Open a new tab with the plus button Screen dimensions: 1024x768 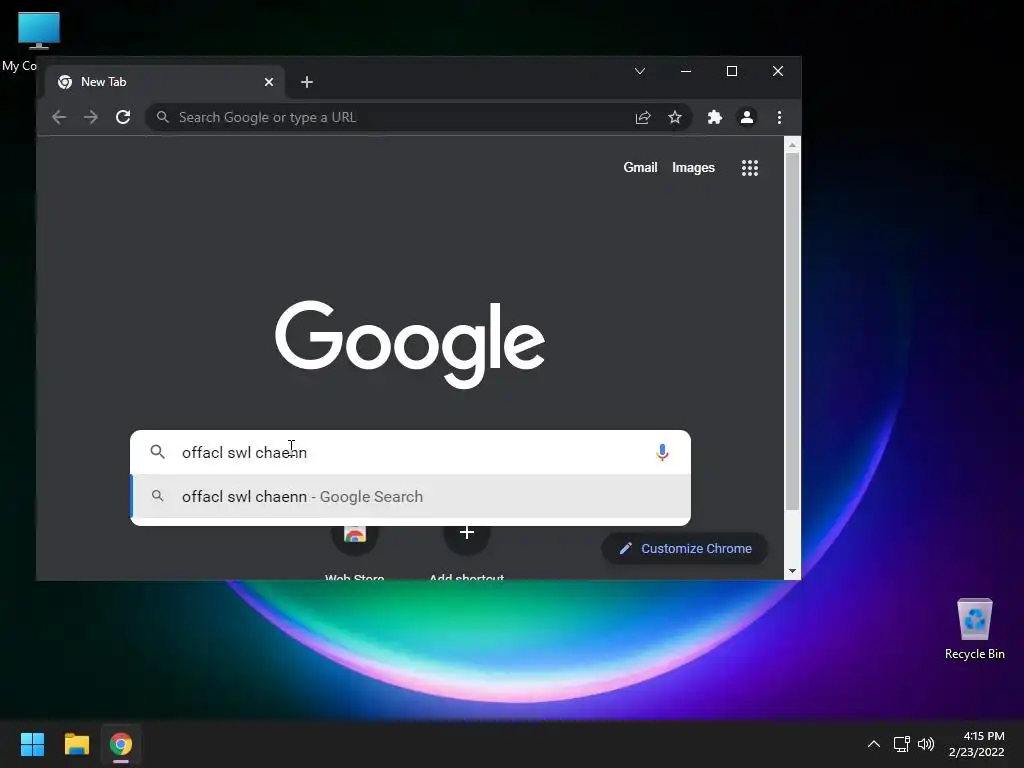pyautogui.click(x=306, y=82)
